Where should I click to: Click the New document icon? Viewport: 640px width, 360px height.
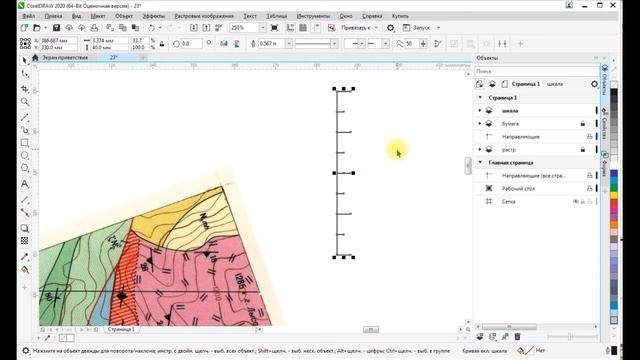click(x=24, y=28)
